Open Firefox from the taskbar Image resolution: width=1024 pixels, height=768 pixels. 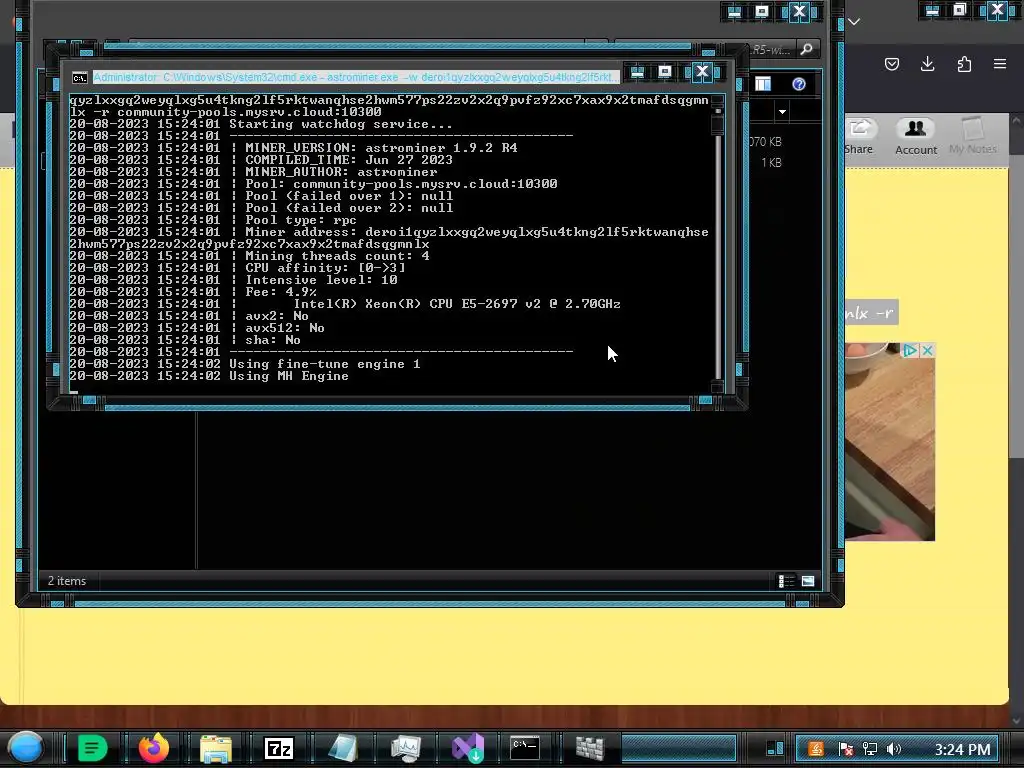[154, 748]
